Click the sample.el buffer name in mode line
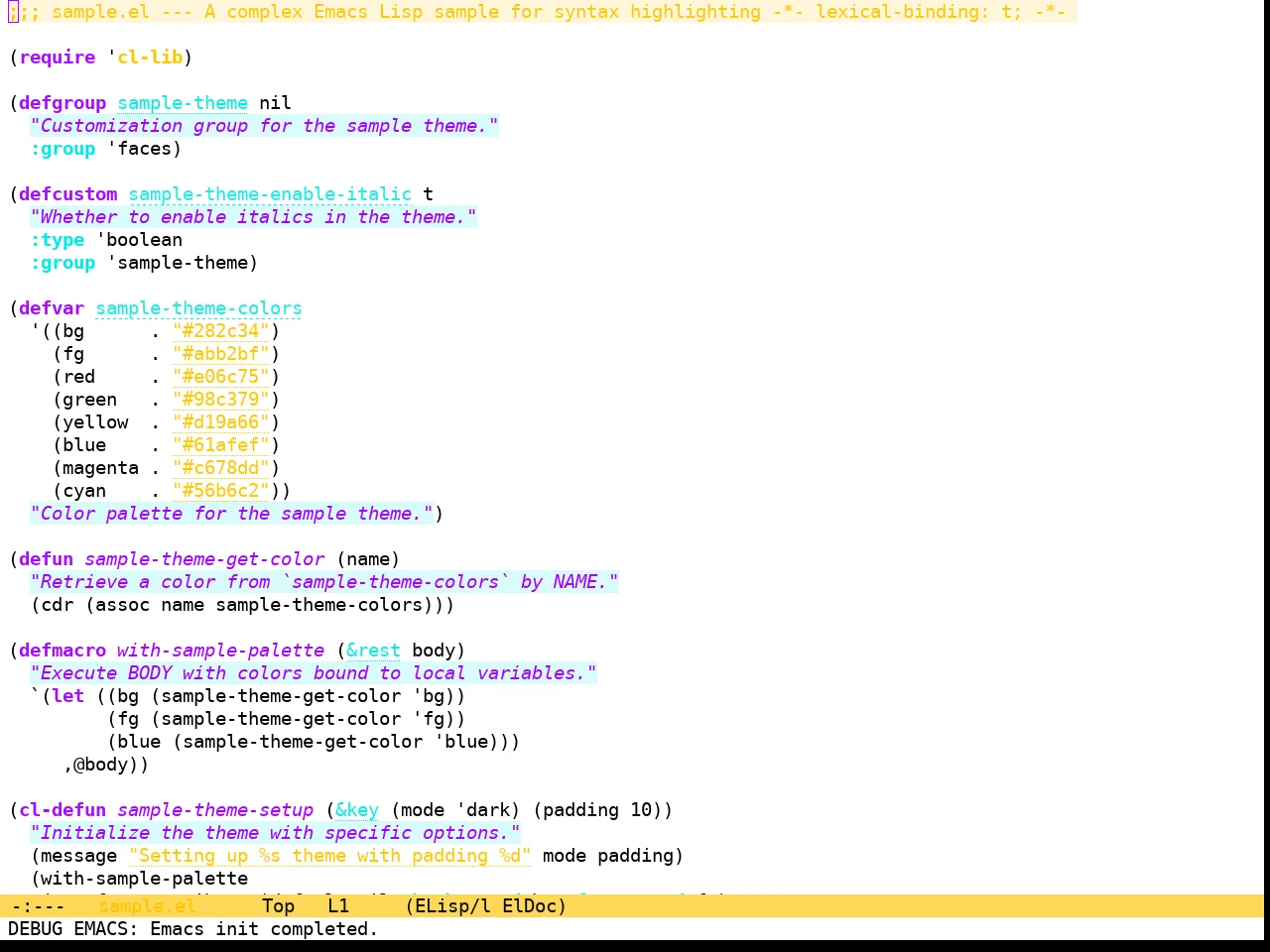The height and width of the screenshot is (952, 1270). (x=147, y=905)
